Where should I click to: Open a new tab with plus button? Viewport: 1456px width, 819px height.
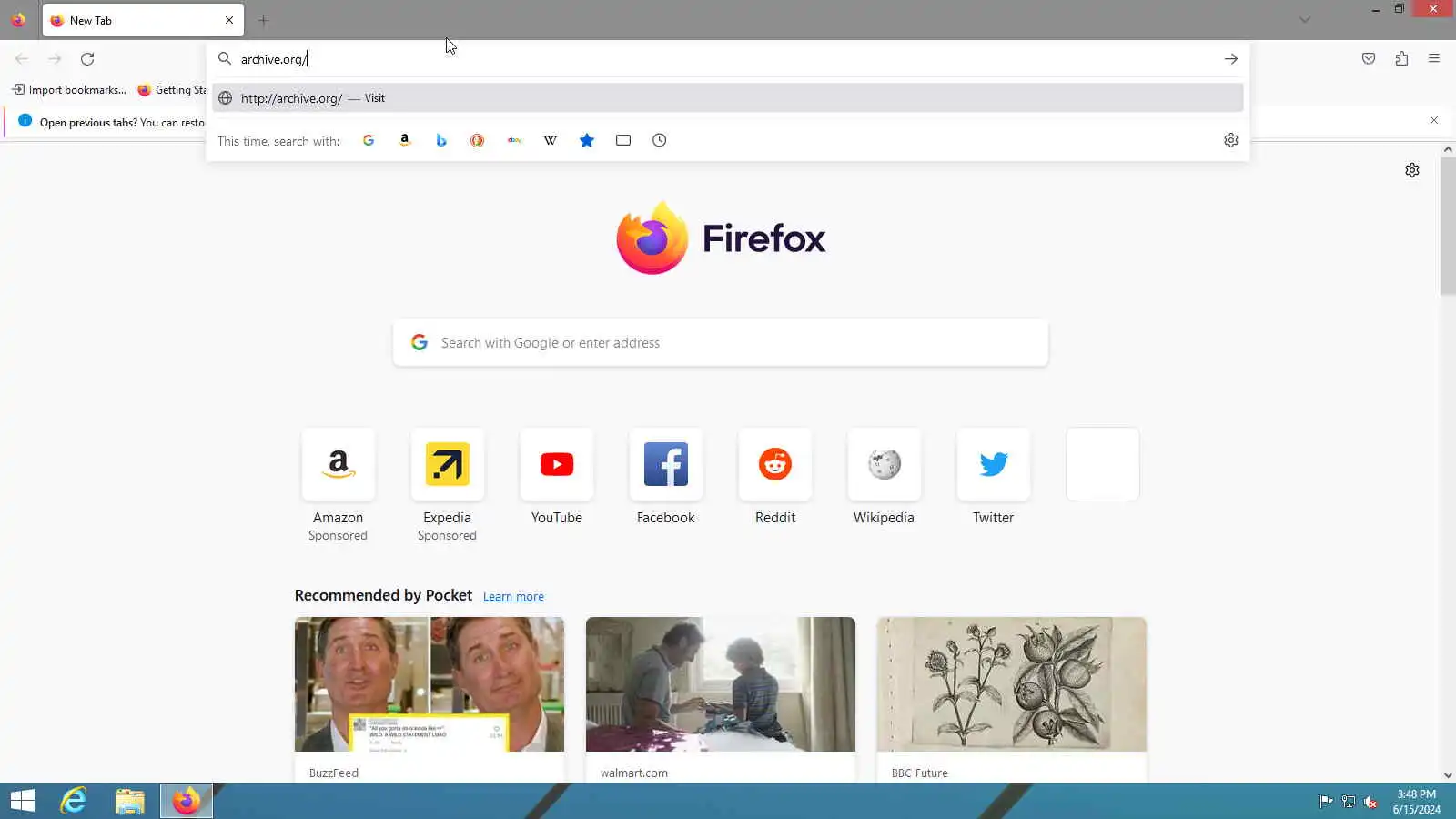pos(264,20)
